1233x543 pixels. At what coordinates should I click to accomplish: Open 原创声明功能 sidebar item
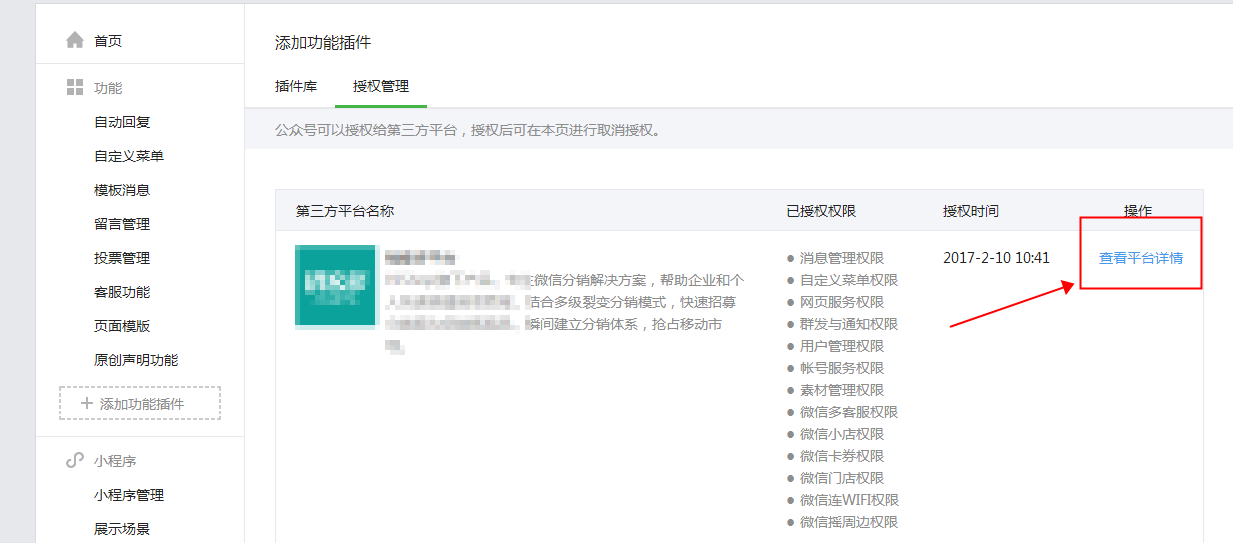click(x=136, y=360)
